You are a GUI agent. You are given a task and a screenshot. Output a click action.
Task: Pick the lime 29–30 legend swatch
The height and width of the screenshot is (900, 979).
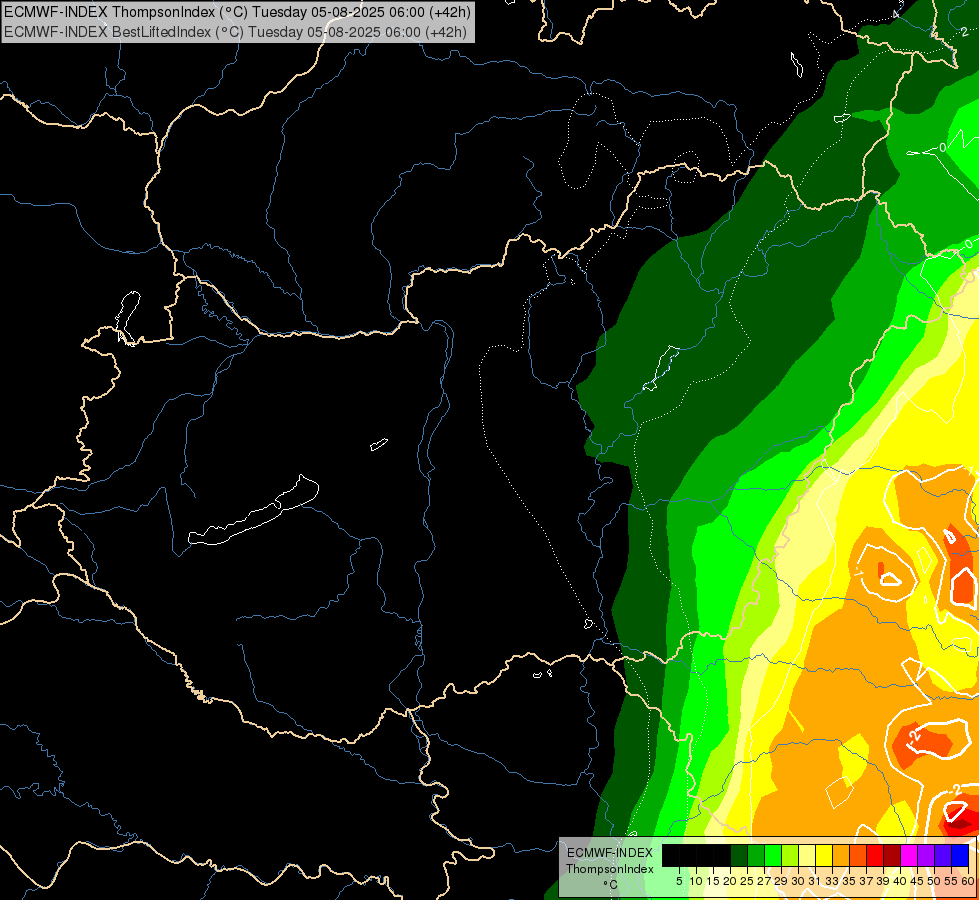point(790,855)
